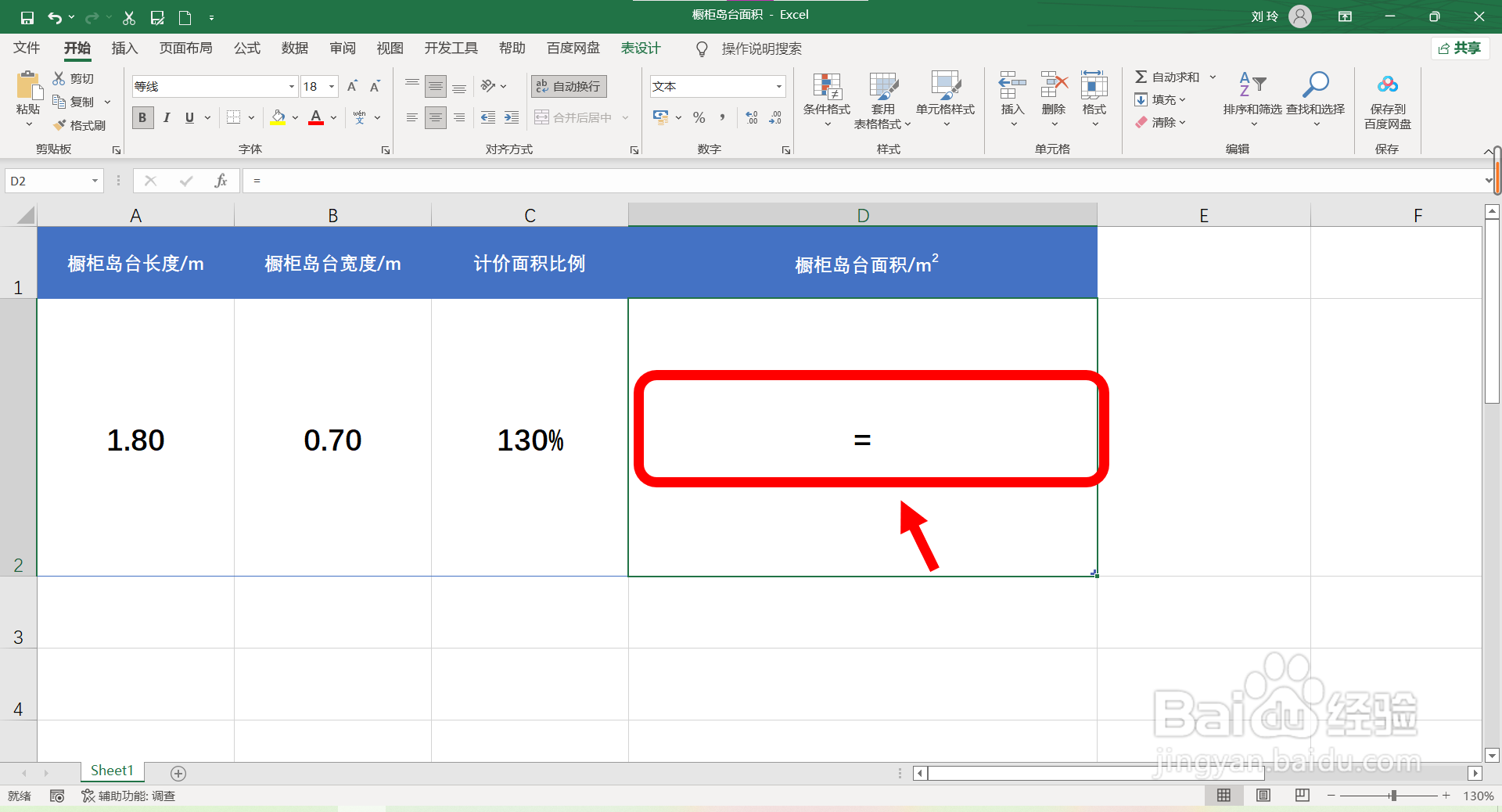Click the Cut scissors icon in title bar
The height and width of the screenshot is (812, 1502).
(129, 17)
